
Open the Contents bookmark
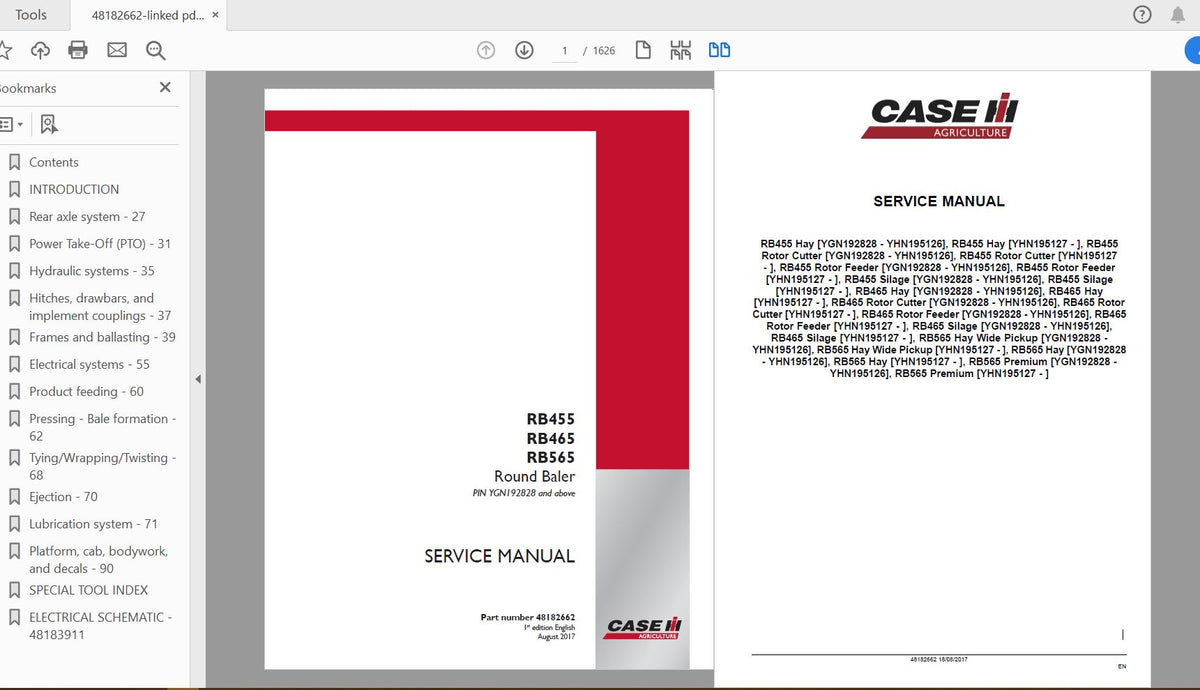[53, 162]
